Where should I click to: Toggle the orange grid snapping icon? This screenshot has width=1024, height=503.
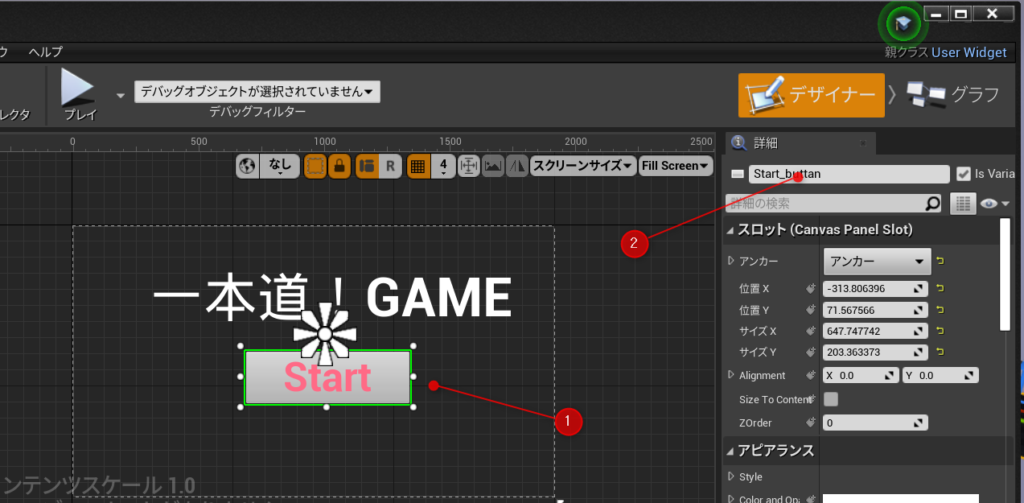point(418,166)
